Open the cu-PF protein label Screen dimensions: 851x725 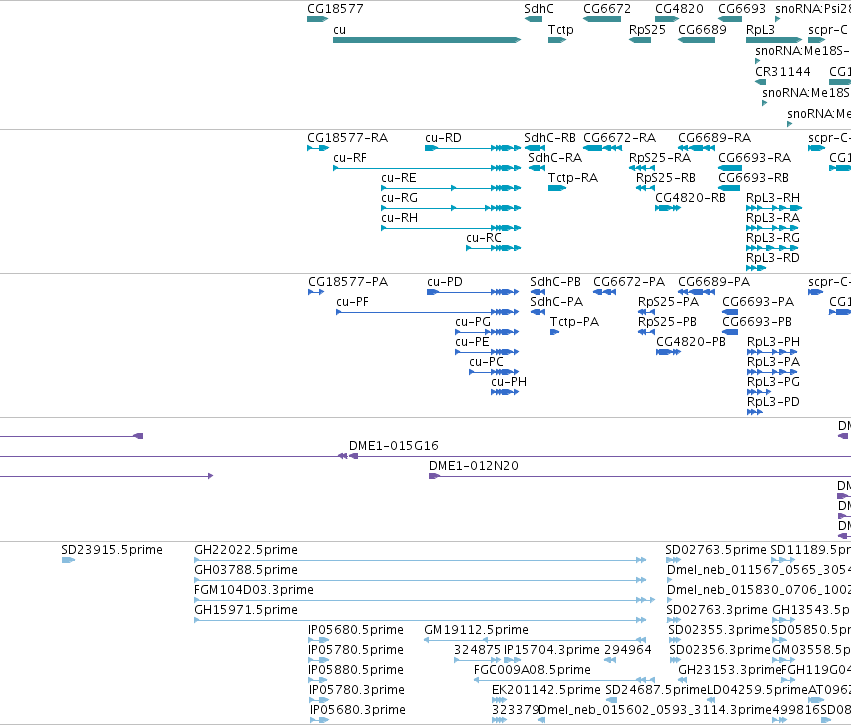352,302
